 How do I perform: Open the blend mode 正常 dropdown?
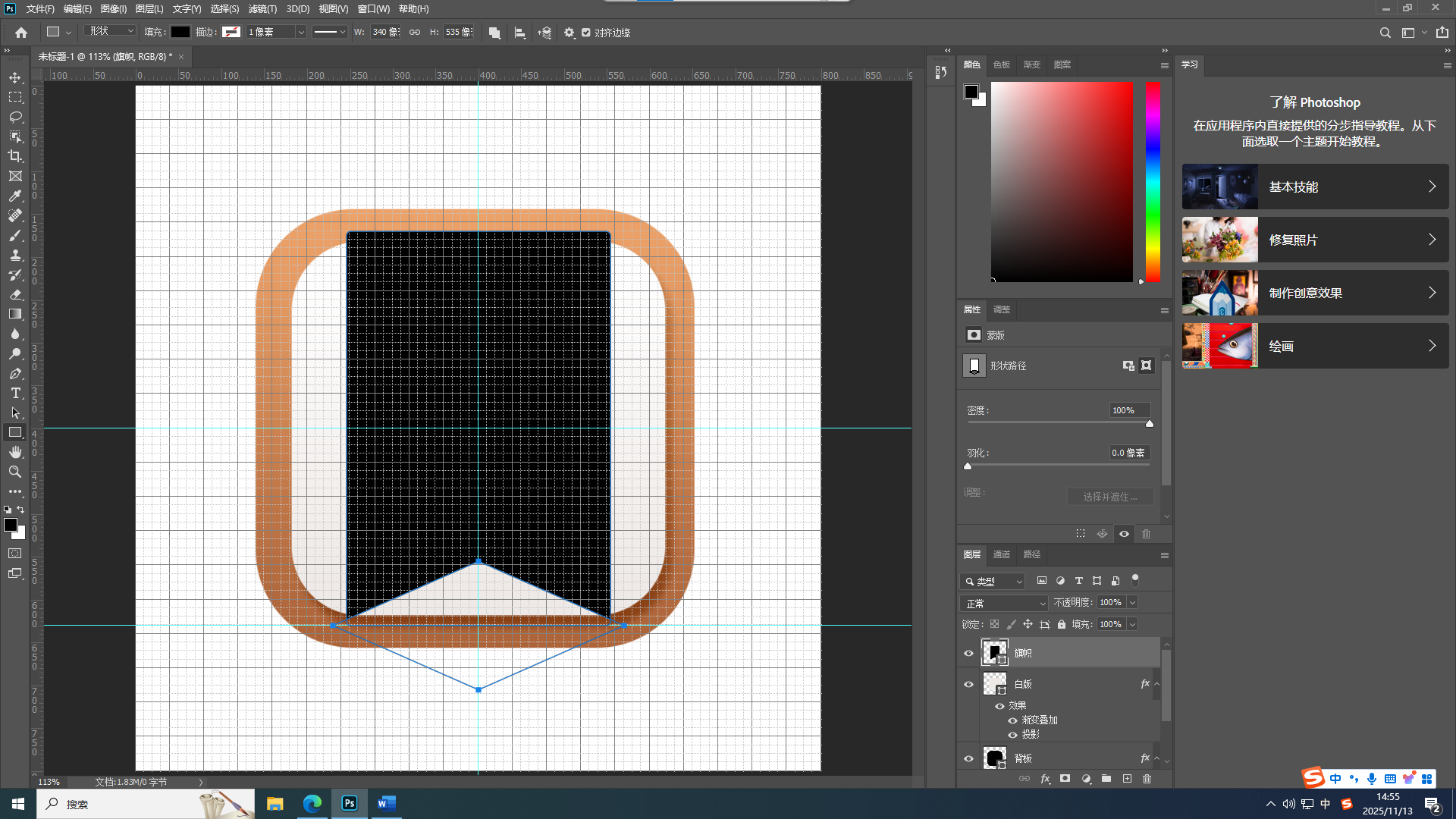pyautogui.click(x=1003, y=603)
